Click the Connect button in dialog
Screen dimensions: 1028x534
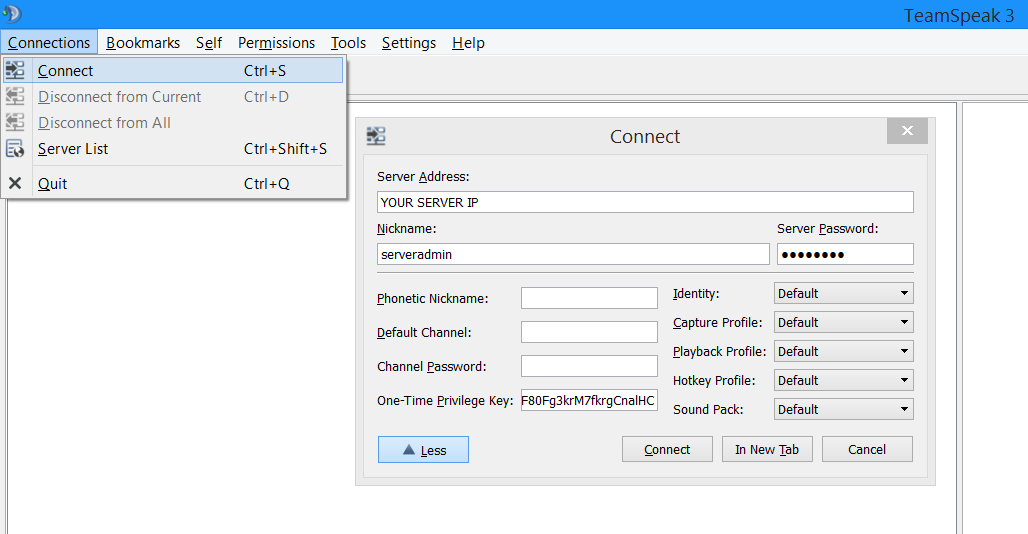(667, 449)
